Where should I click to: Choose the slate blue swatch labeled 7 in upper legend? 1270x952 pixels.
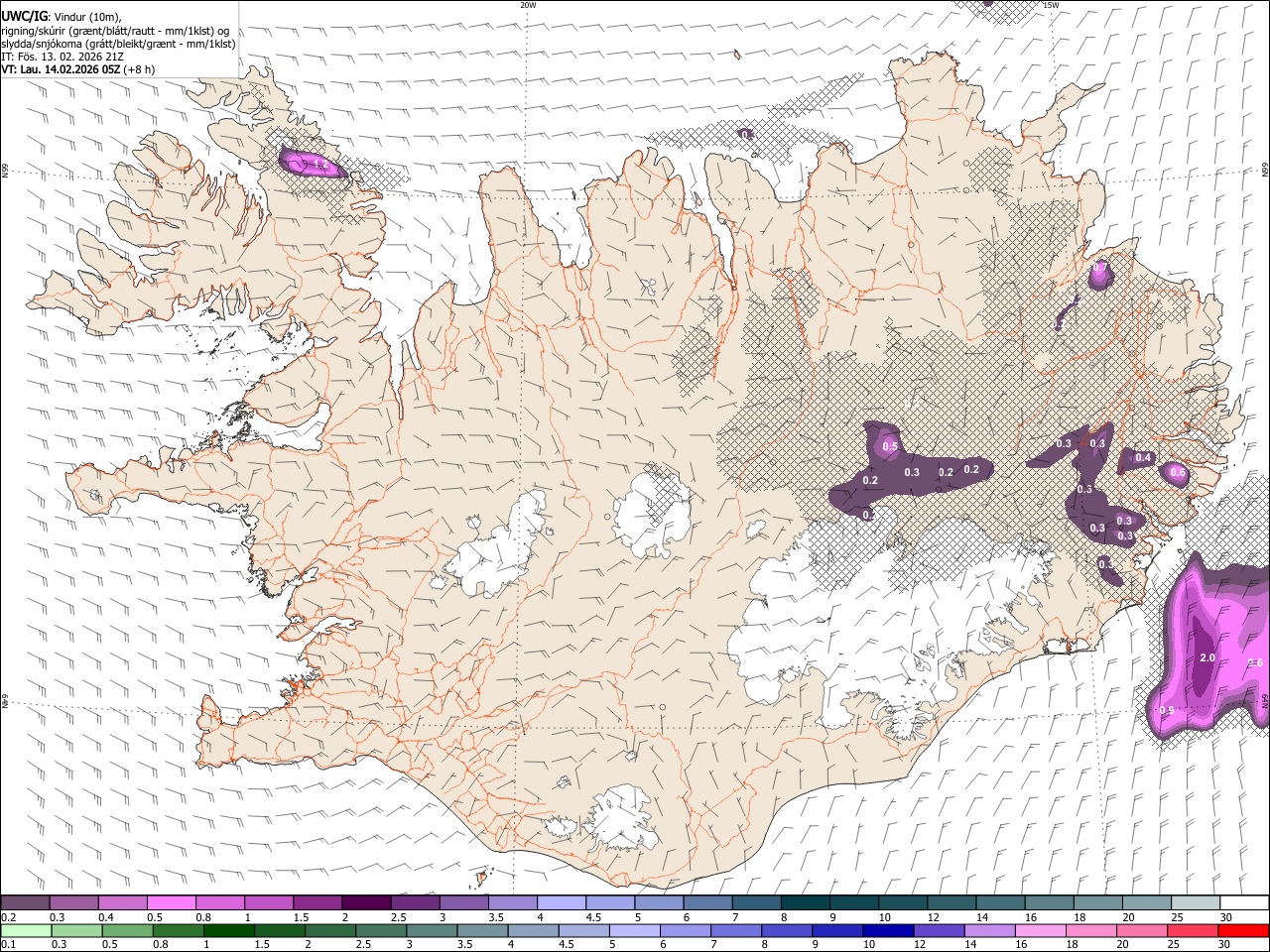tap(755, 902)
